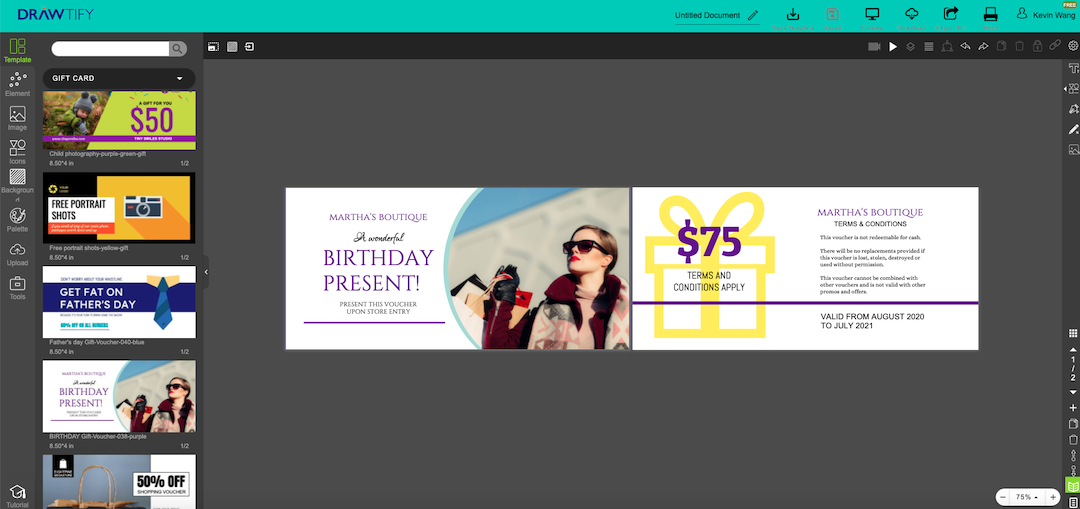Open the Palette panel

[x=17, y=220]
